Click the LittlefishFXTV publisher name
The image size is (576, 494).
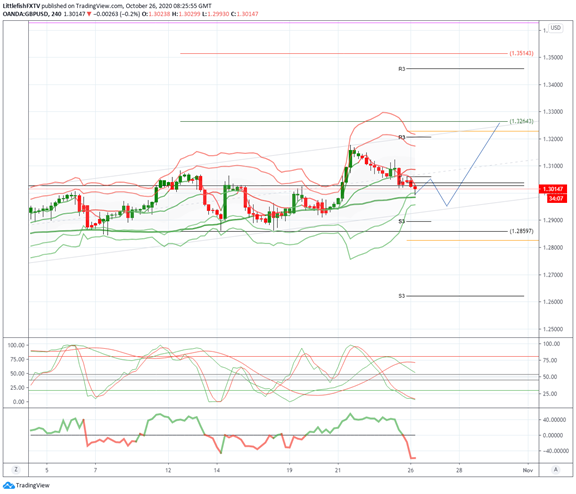(21, 6)
